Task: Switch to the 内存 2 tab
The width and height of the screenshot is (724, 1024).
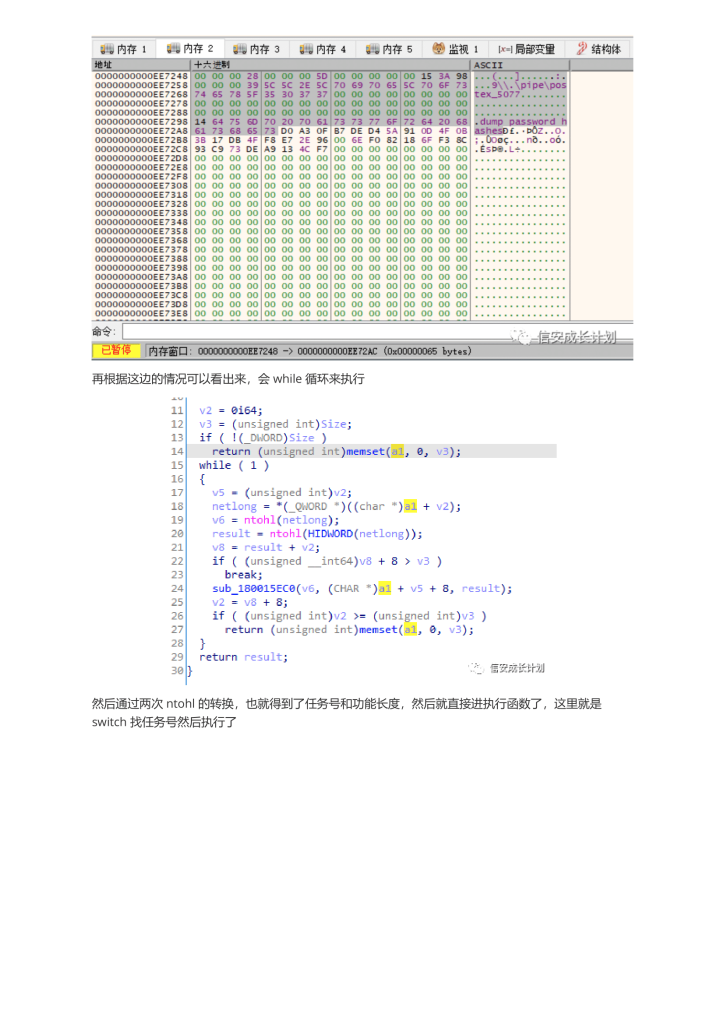Action: click(x=190, y=48)
